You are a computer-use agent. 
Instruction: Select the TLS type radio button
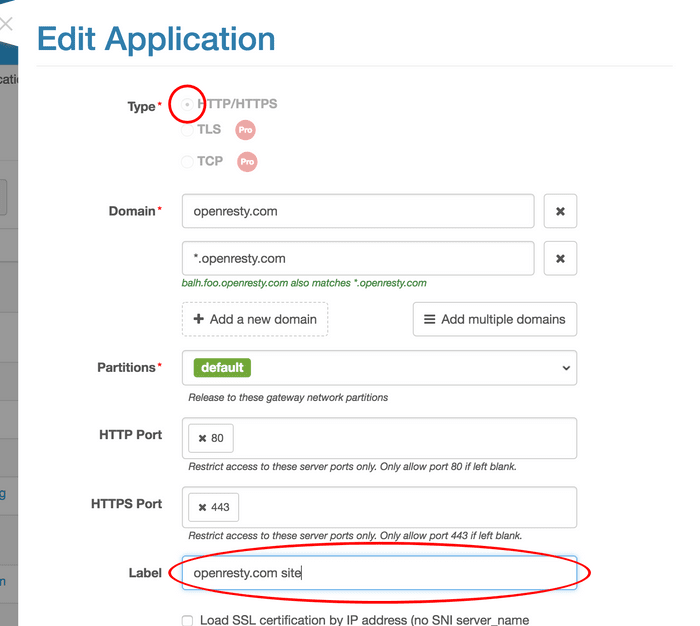pos(187,130)
